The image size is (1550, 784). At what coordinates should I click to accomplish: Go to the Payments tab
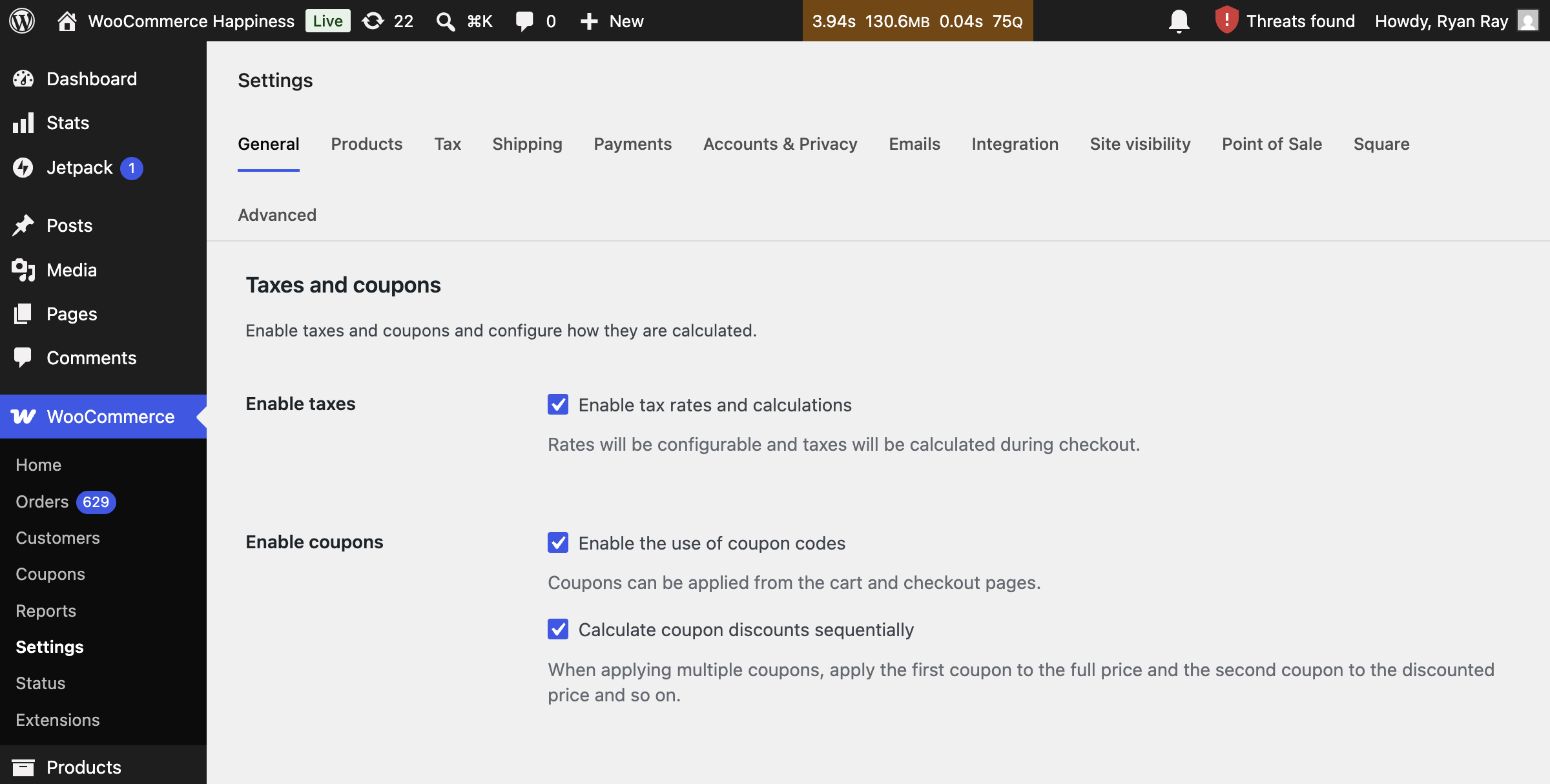click(x=633, y=144)
